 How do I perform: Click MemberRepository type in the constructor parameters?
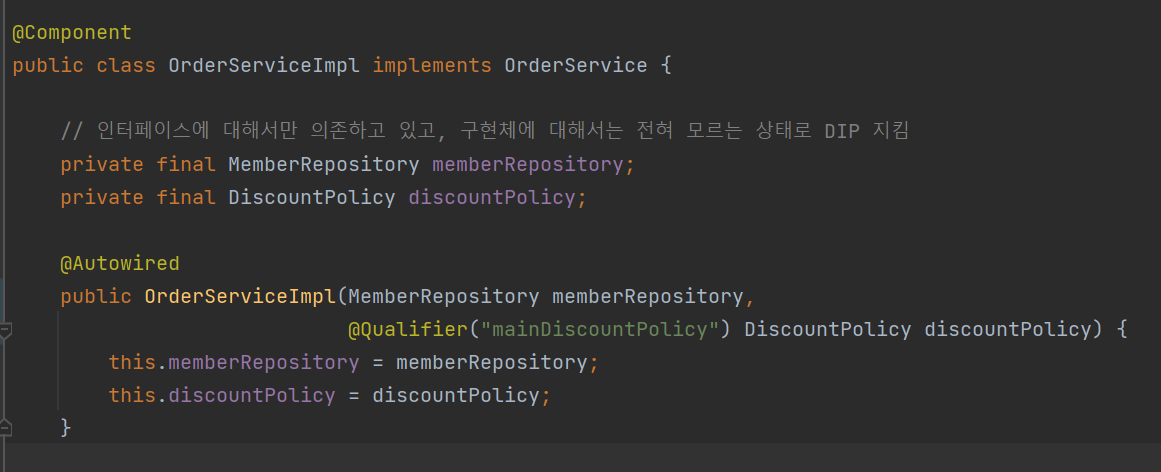(x=444, y=297)
